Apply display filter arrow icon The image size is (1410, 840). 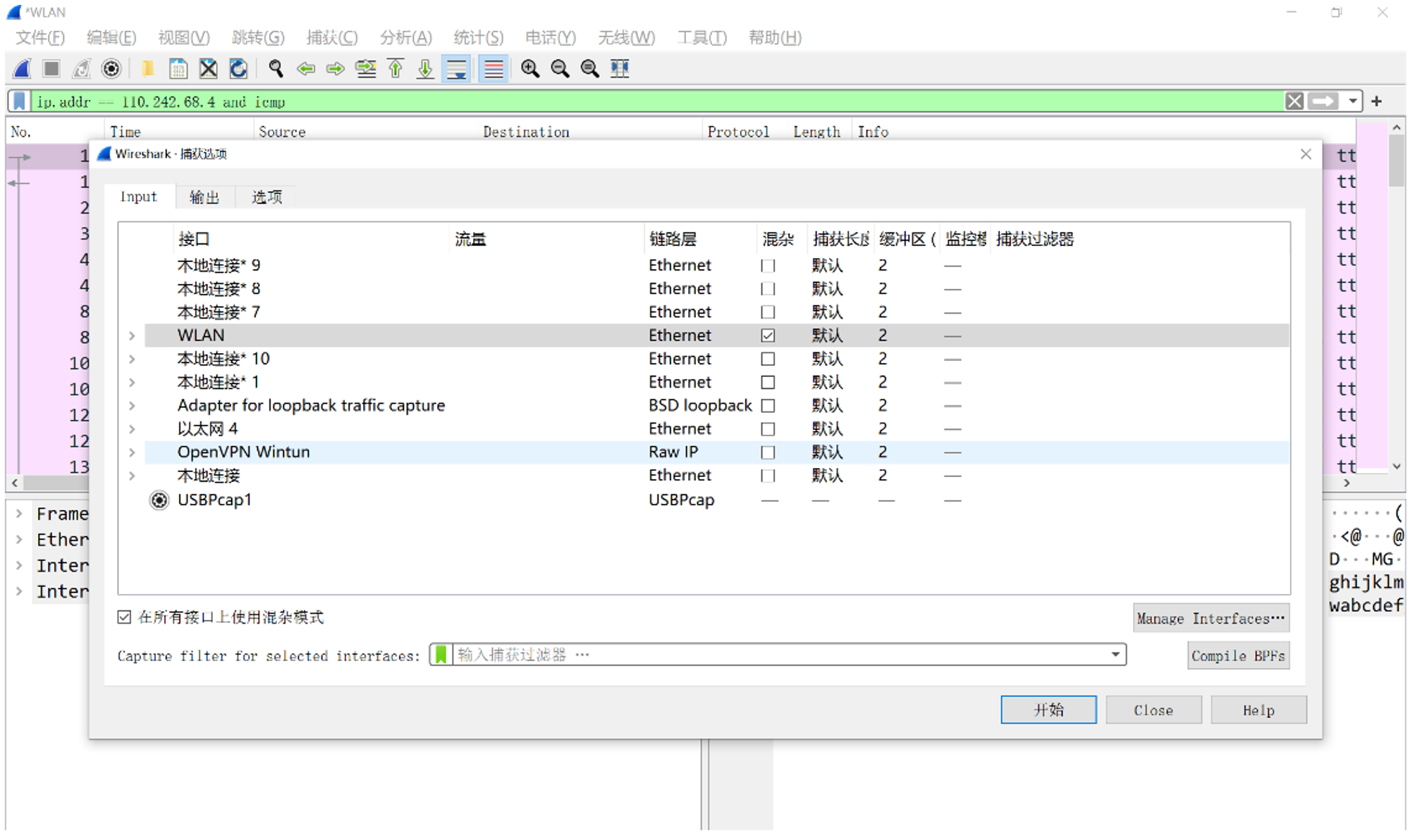pyautogui.click(x=1323, y=101)
